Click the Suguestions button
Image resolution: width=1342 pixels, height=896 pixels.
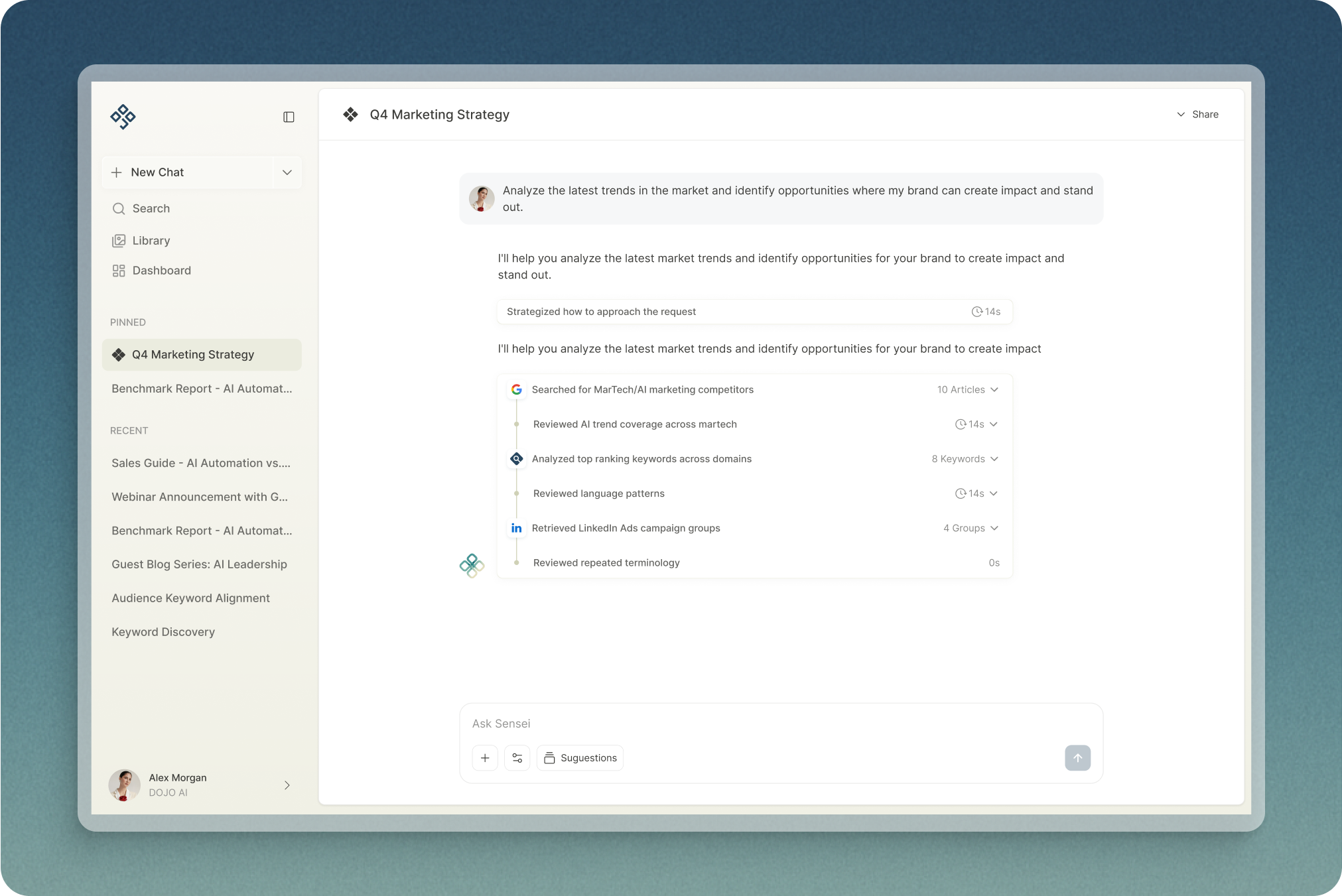click(x=580, y=757)
